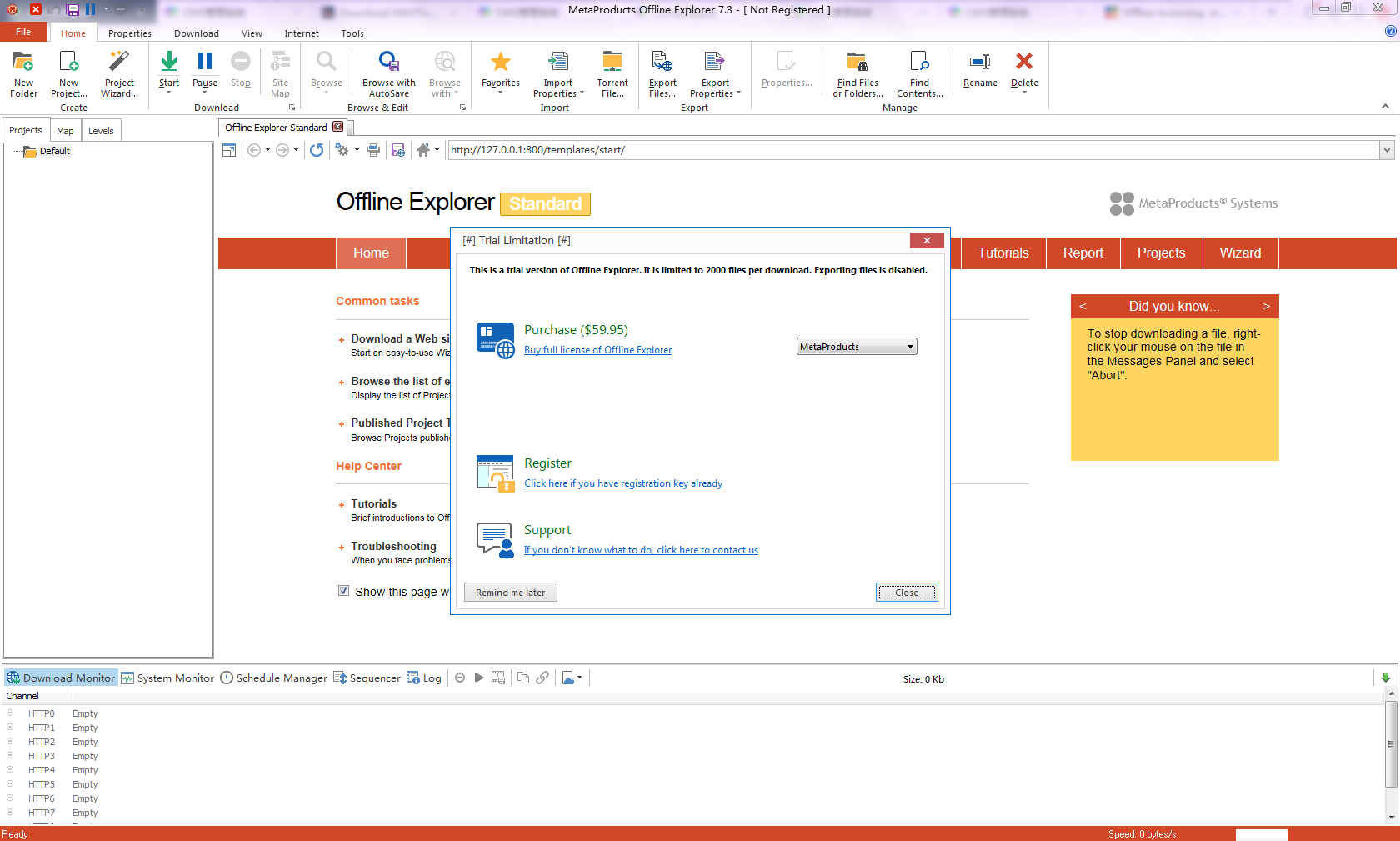Viewport: 1400px width, 841px height.
Task: Click the contact us support link
Action: coord(641,550)
